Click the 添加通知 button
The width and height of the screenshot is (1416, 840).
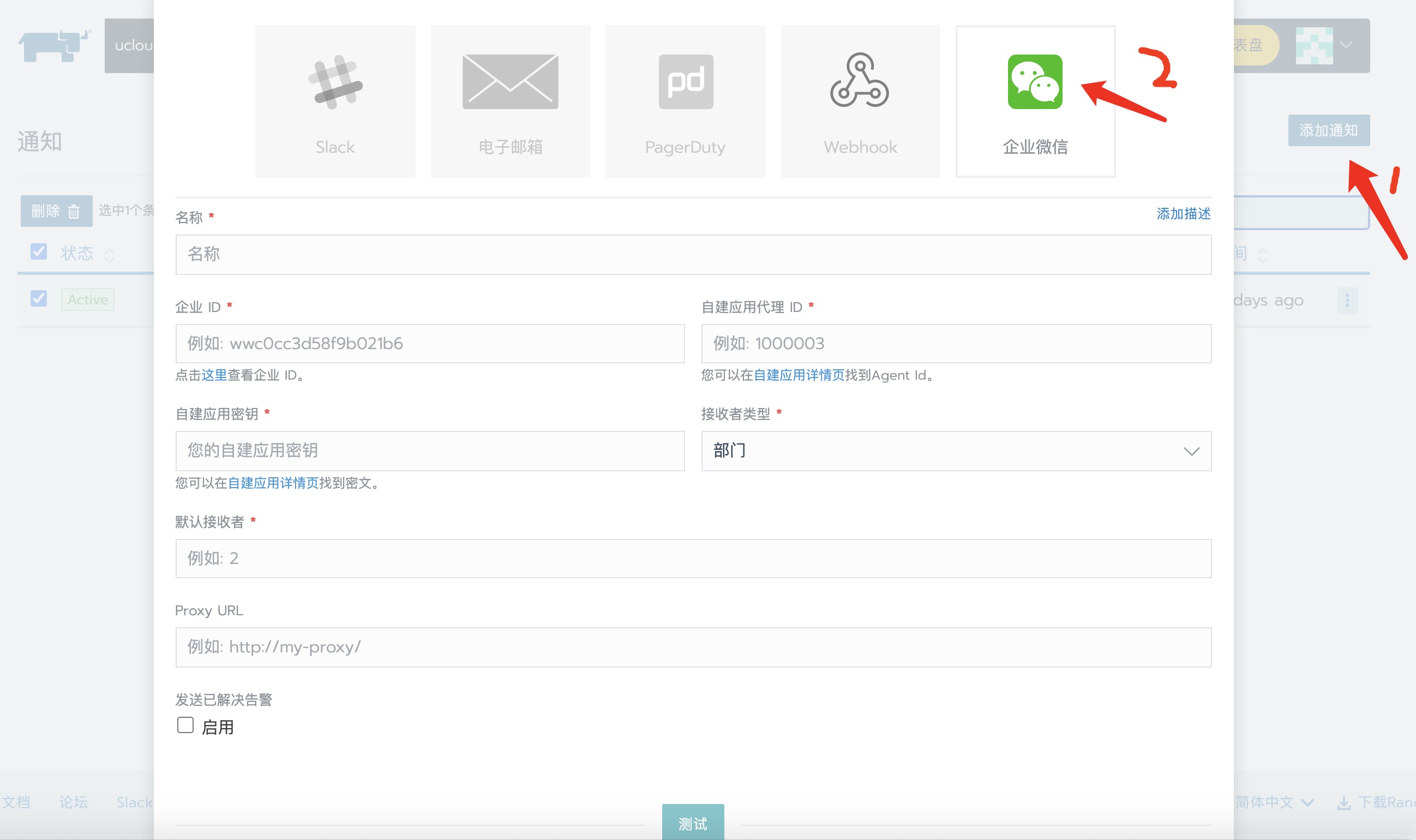click(1329, 129)
